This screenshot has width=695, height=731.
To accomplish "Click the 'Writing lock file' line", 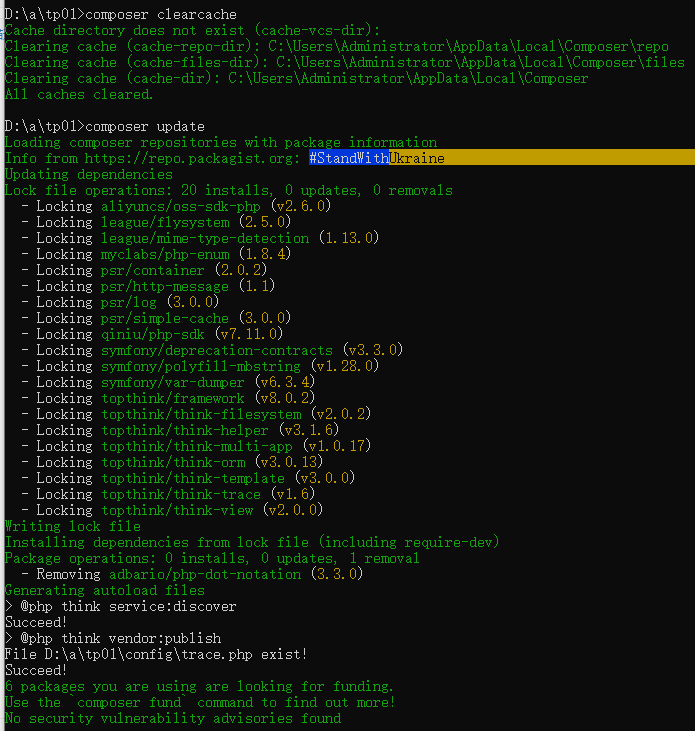I will (x=72, y=526).
